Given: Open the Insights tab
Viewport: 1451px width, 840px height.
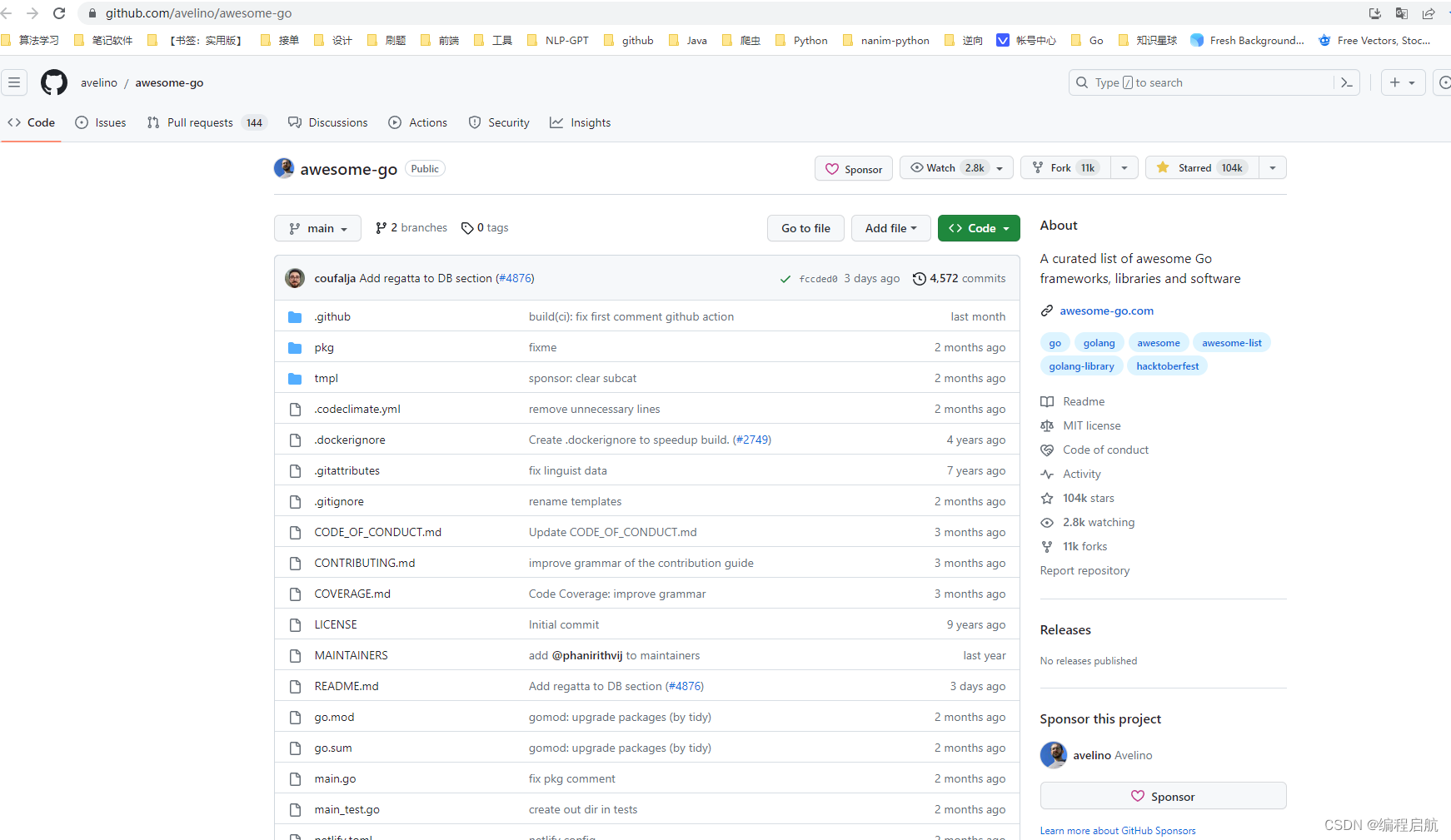Looking at the screenshot, I should (581, 122).
